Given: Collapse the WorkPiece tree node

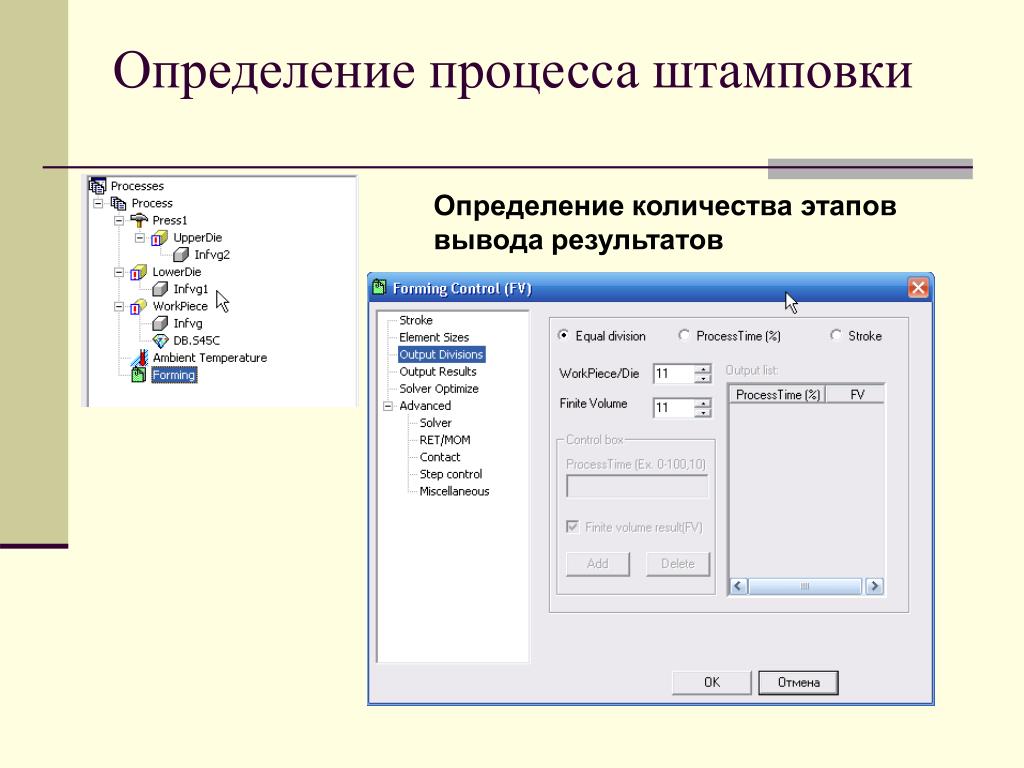Looking at the screenshot, I should point(119,306).
